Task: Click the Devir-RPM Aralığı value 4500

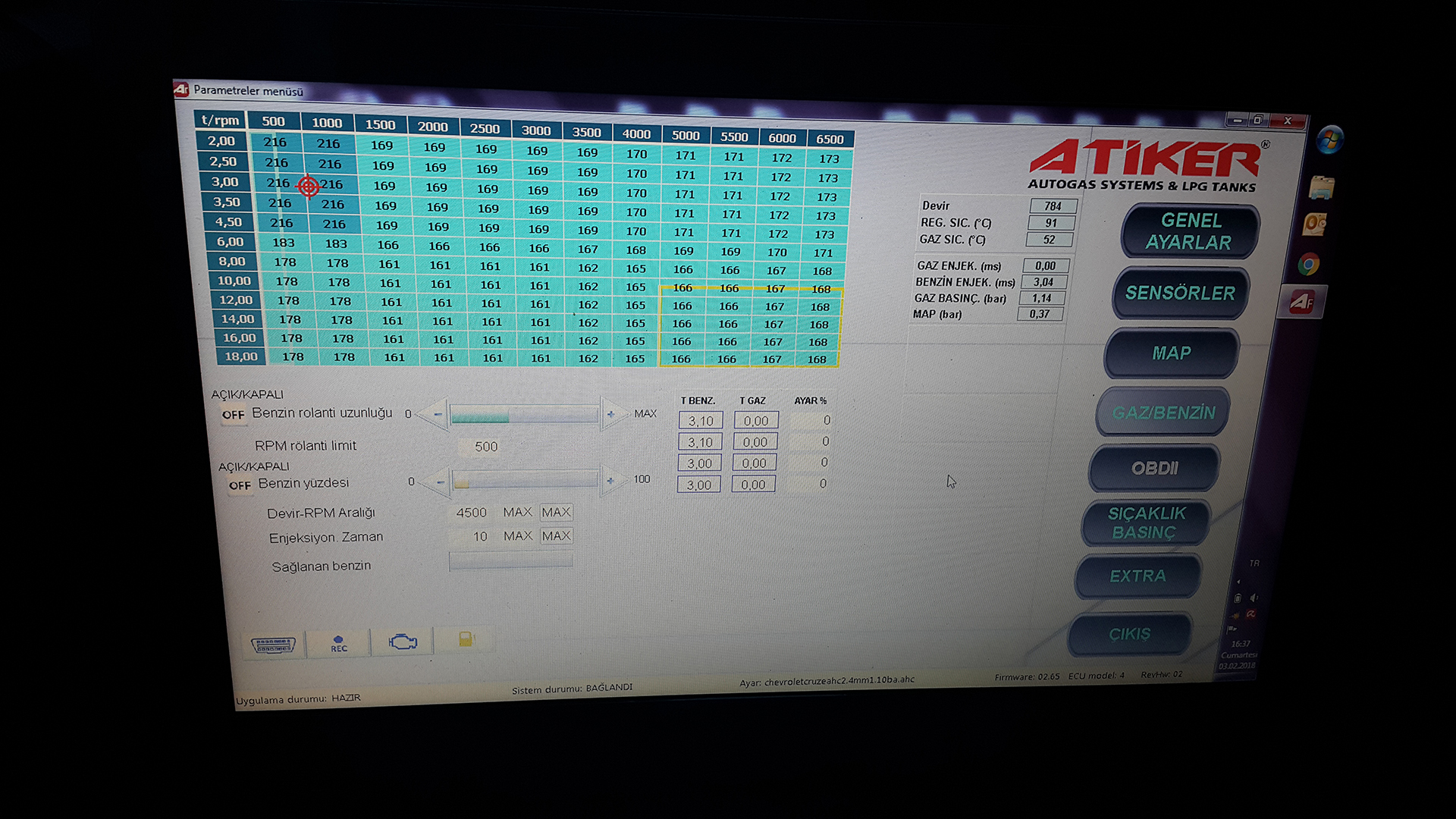Action: coord(470,513)
